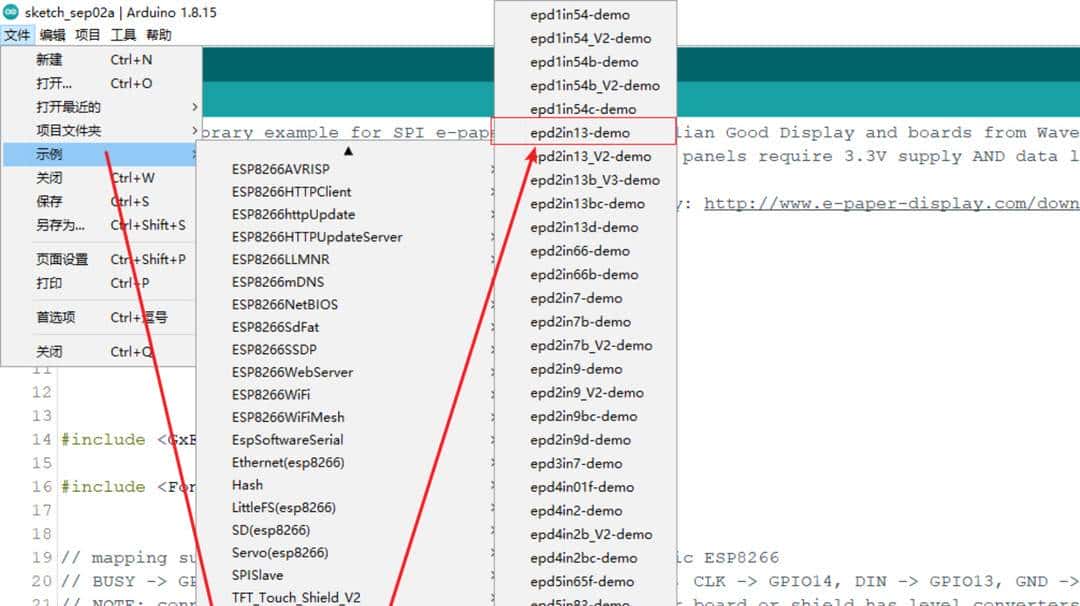This screenshot has width=1080, height=606.
Task: Open the 编辑 menu
Action: (52, 35)
